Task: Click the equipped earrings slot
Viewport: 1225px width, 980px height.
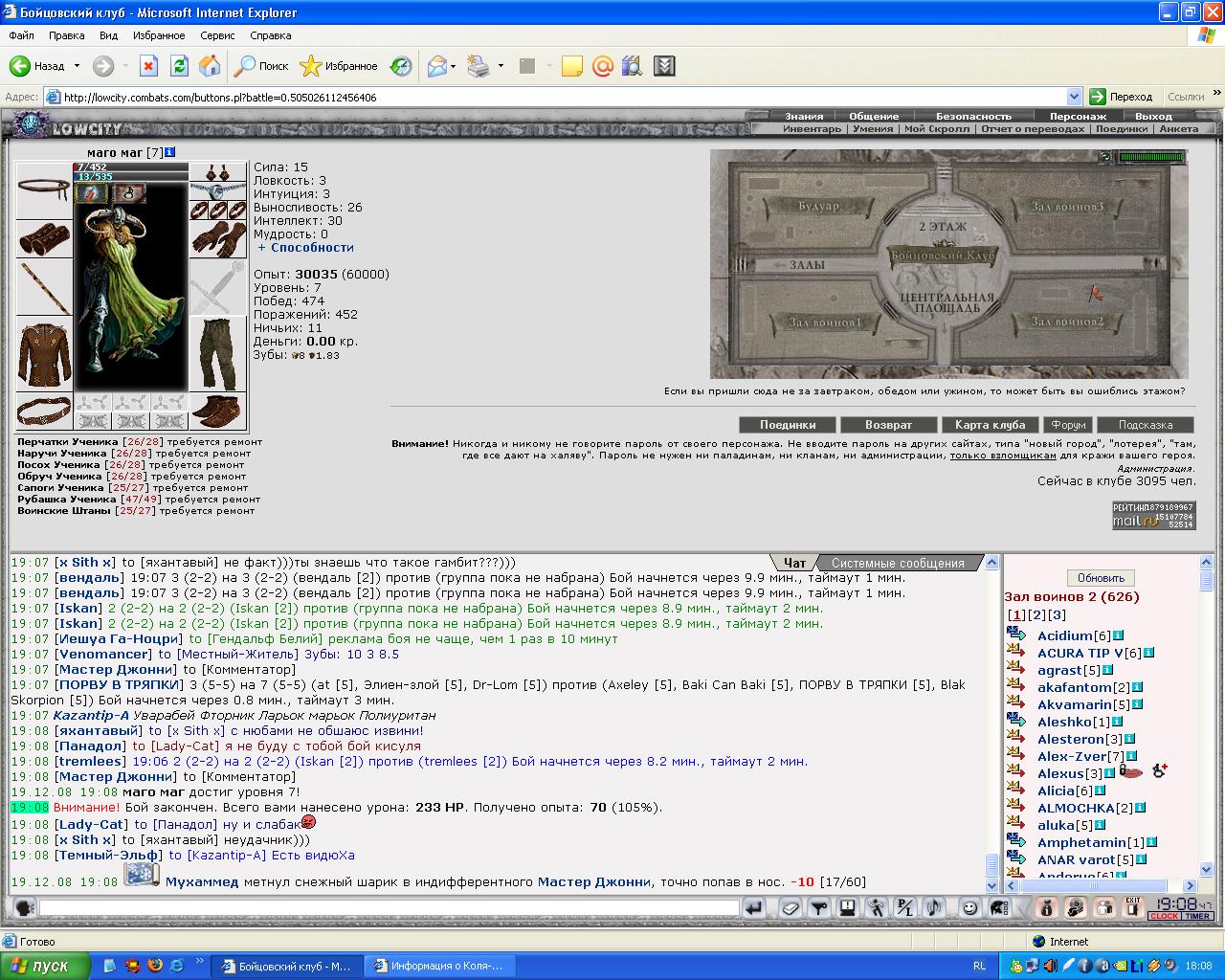Action: (x=217, y=172)
